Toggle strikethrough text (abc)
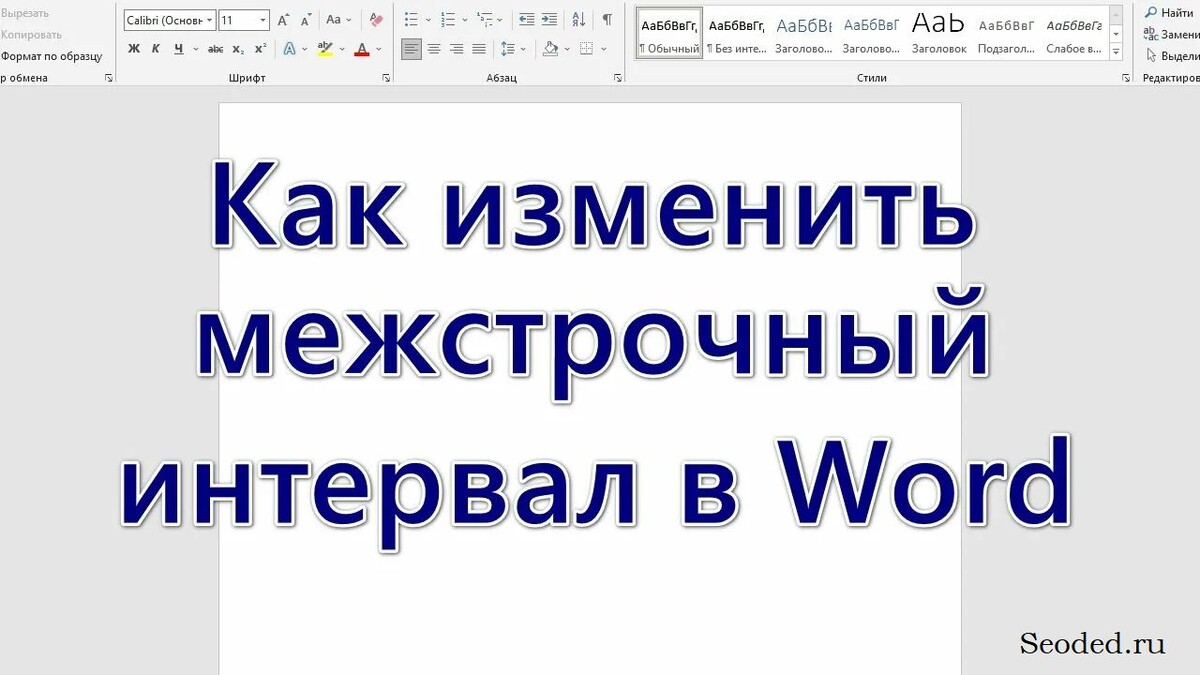This screenshot has height=675, width=1200. click(x=215, y=49)
